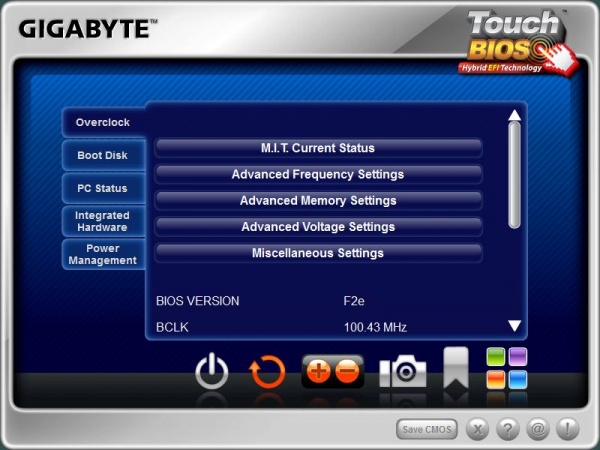Click the camera screenshot icon

click(403, 371)
